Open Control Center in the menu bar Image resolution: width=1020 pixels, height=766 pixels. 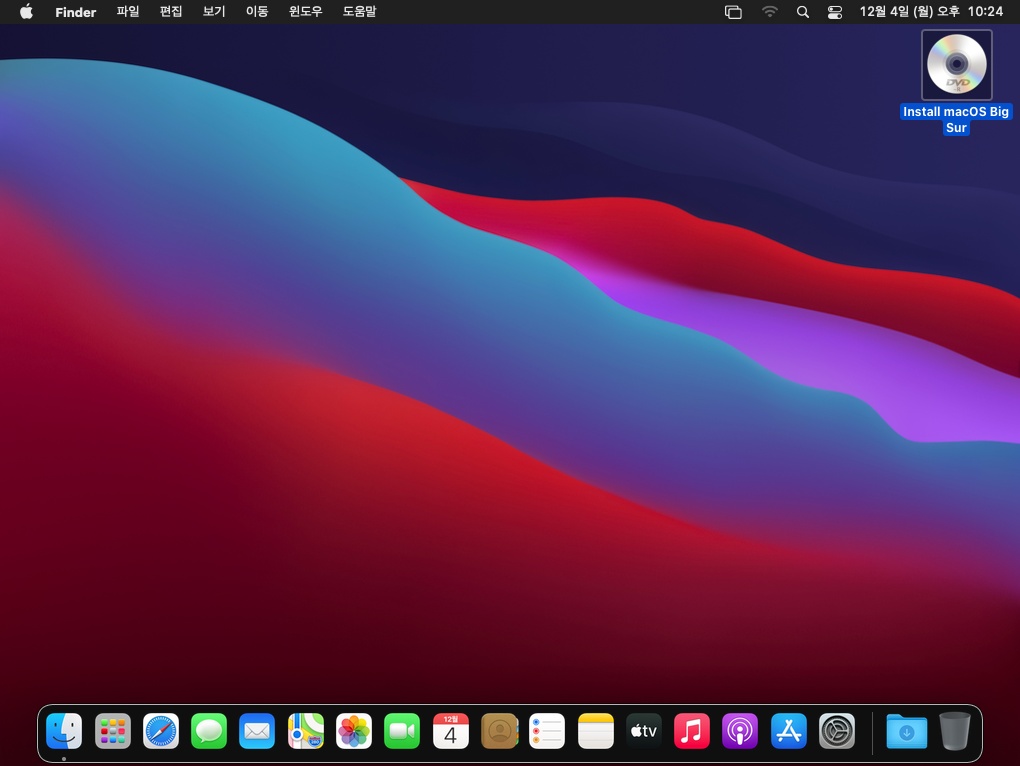click(x=835, y=12)
